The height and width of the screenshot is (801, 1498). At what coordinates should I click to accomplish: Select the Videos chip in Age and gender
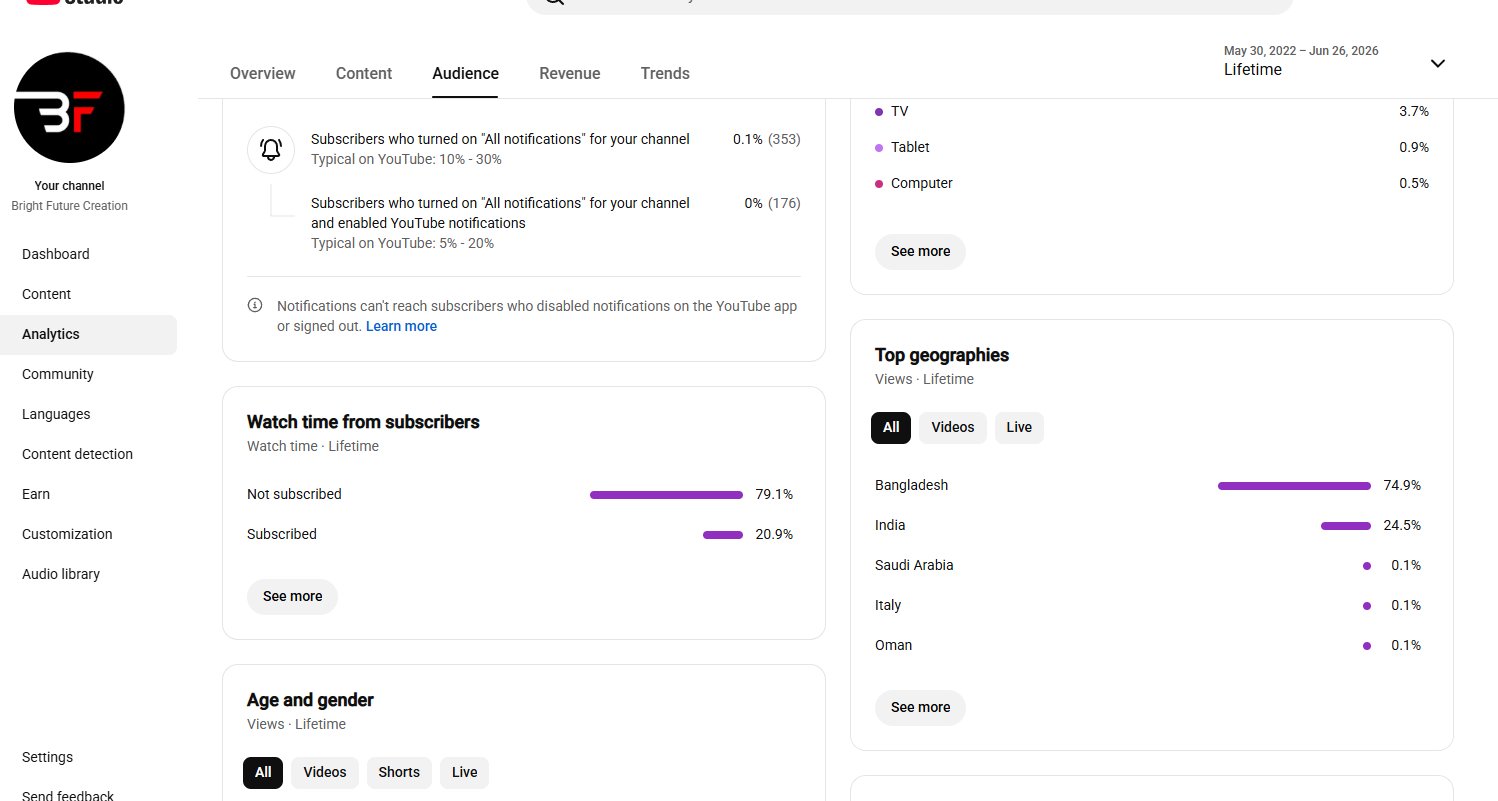click(x=325, y=772)
